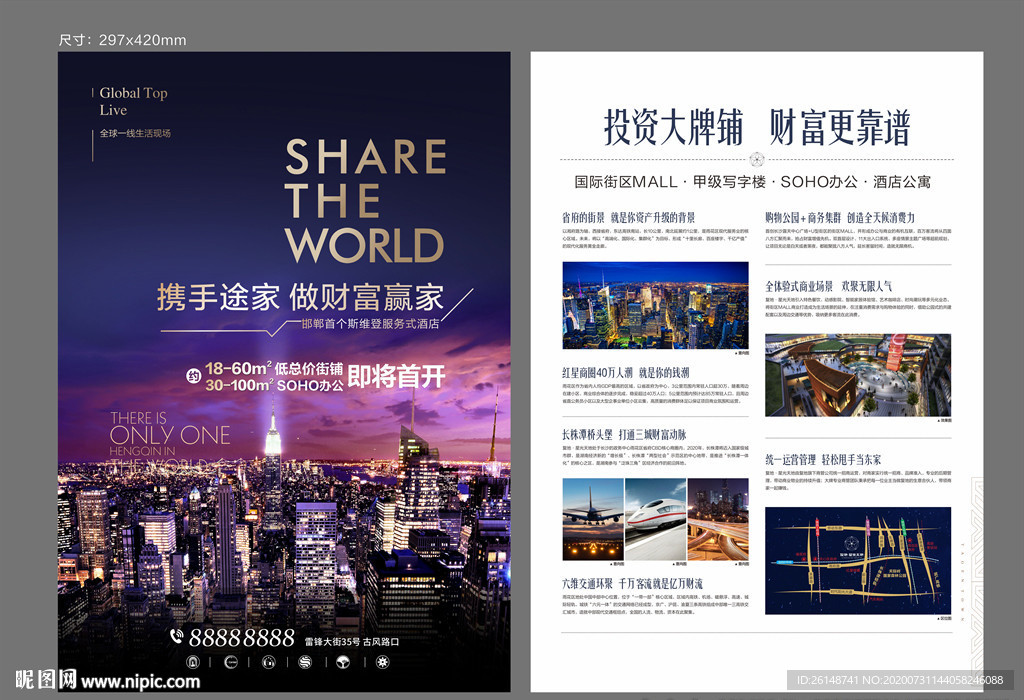Click the phone handset icon beside 88888888
1024x700 pixels.
coord(177,636)
